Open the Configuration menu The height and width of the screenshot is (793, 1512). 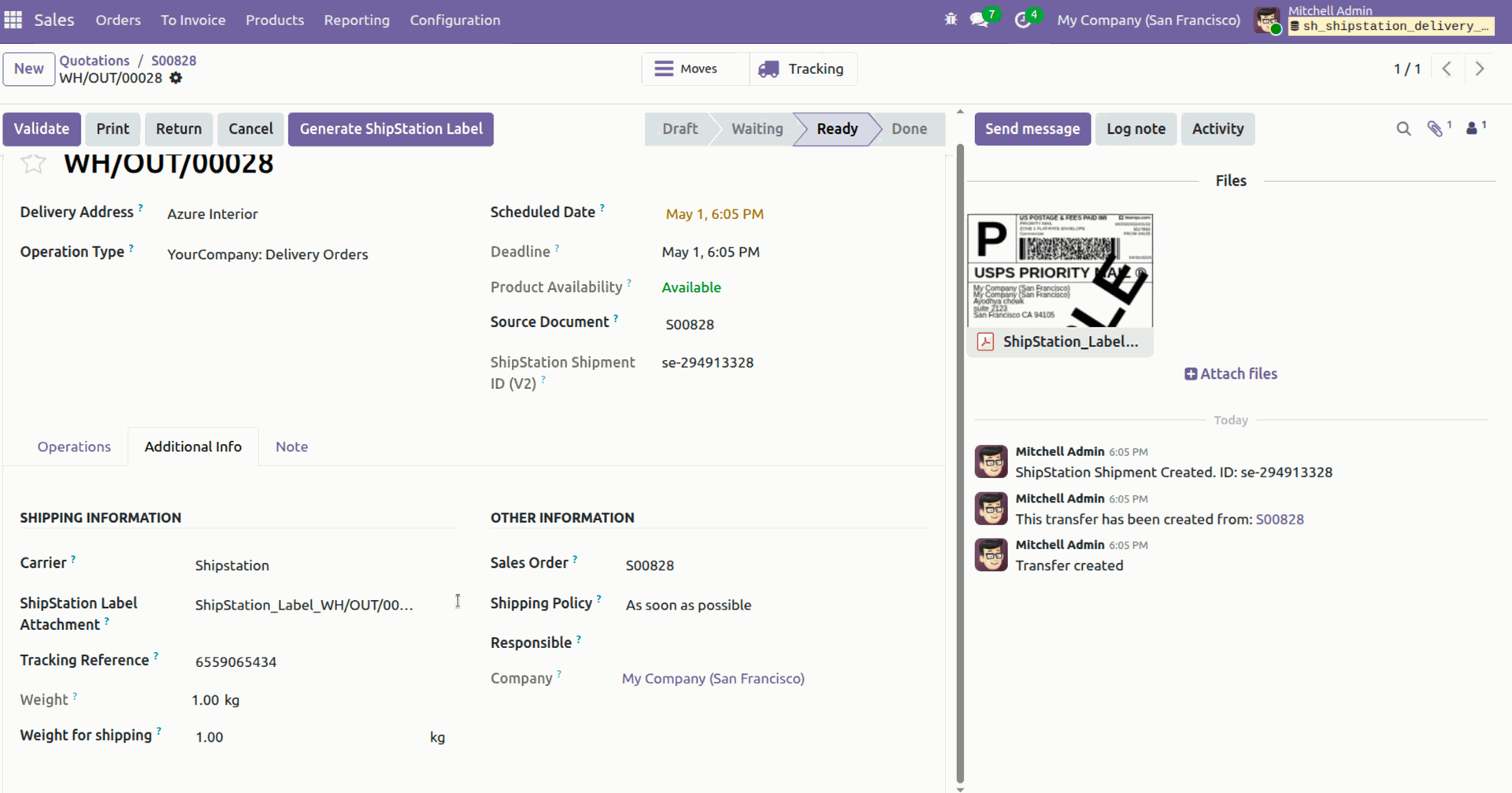pos(455,20)
